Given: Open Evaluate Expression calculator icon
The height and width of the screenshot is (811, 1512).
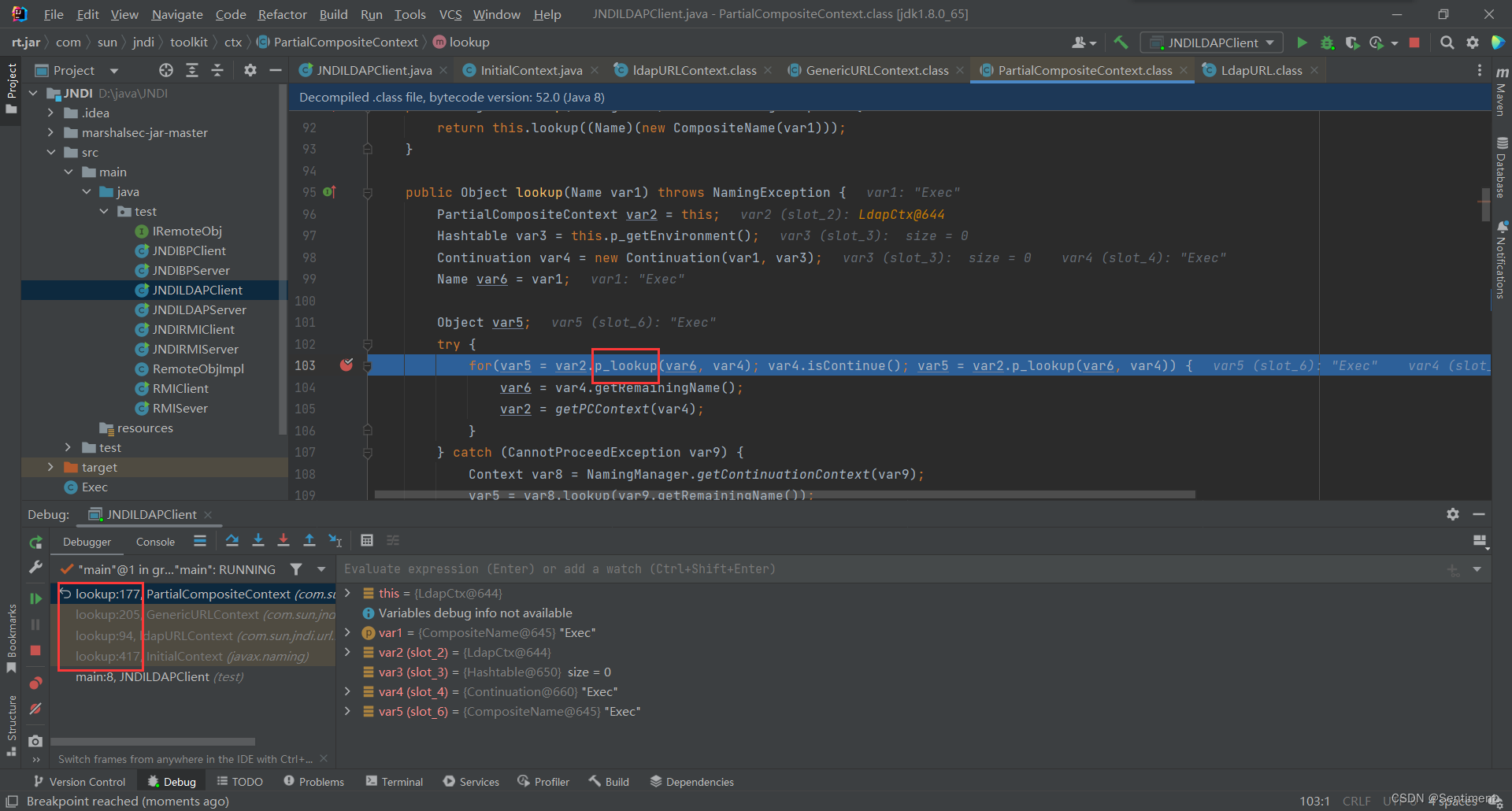Looking at the screenshot, I should (367, 540).
